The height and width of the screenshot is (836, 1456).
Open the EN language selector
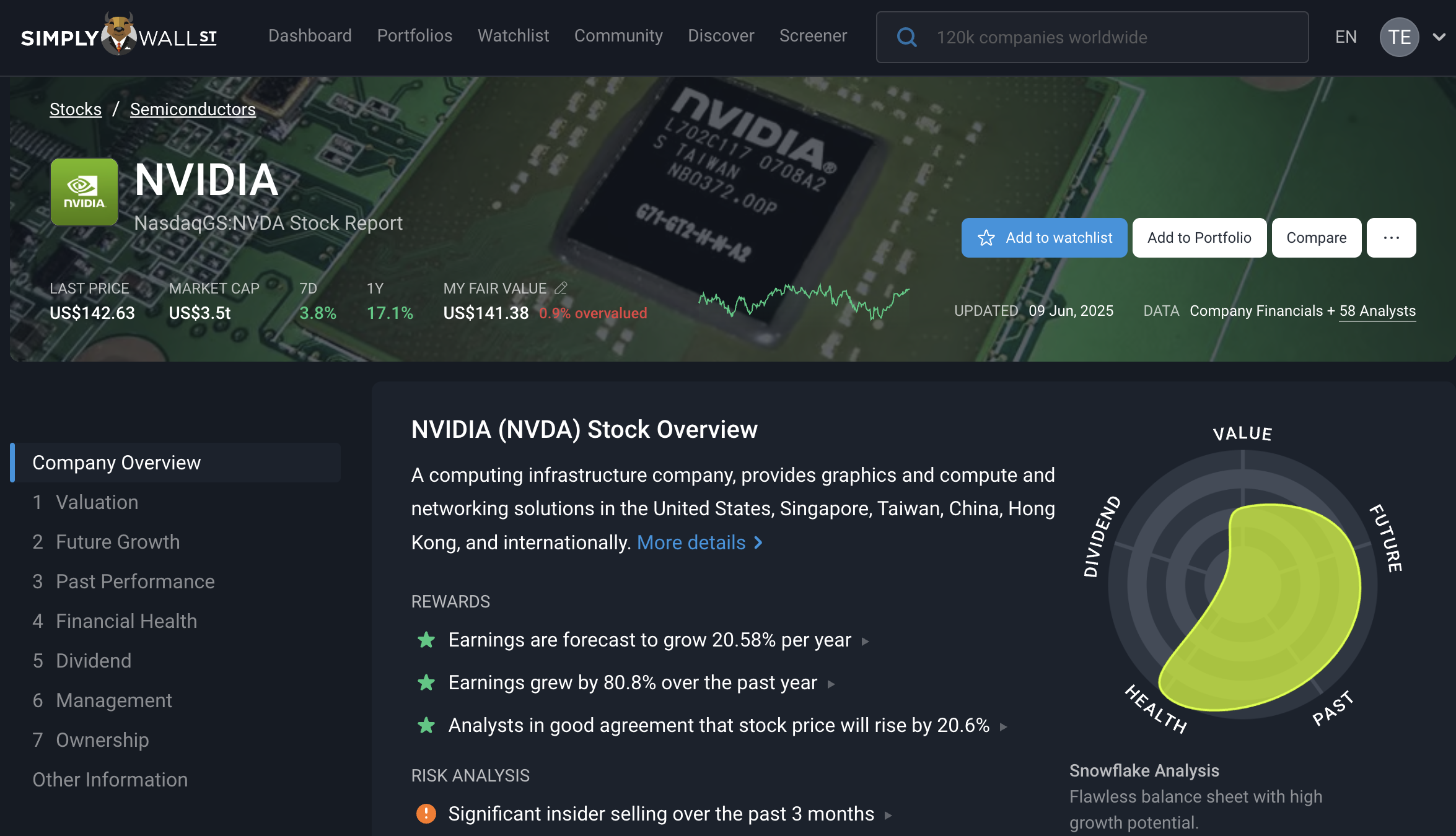coord(1346,37)
